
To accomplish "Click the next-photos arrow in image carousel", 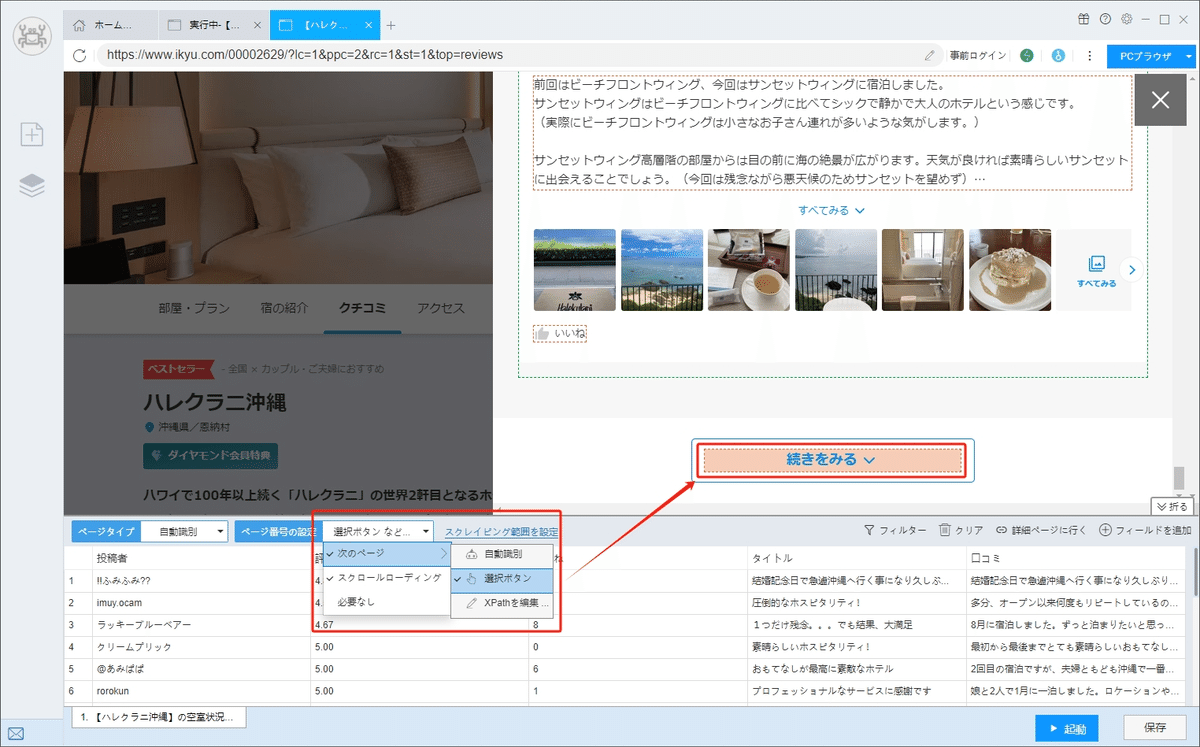I will (1131, 269).
